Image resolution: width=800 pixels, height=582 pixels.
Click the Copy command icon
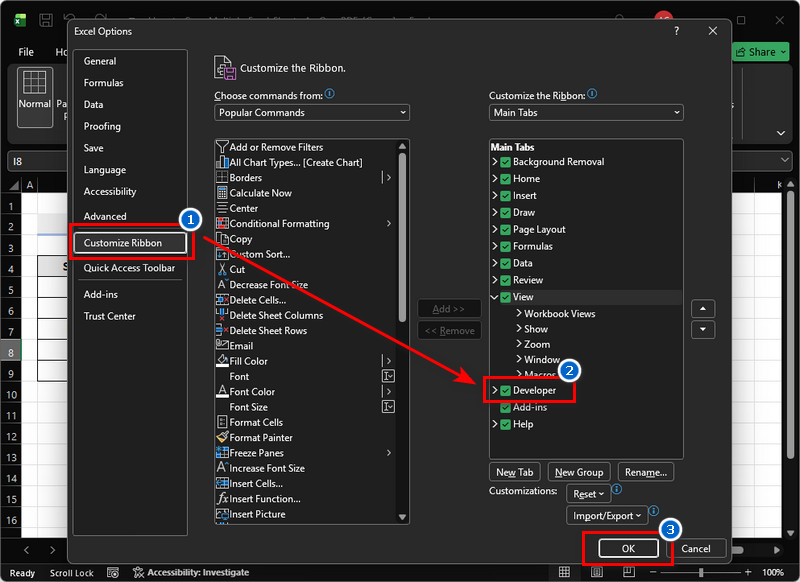222,239
